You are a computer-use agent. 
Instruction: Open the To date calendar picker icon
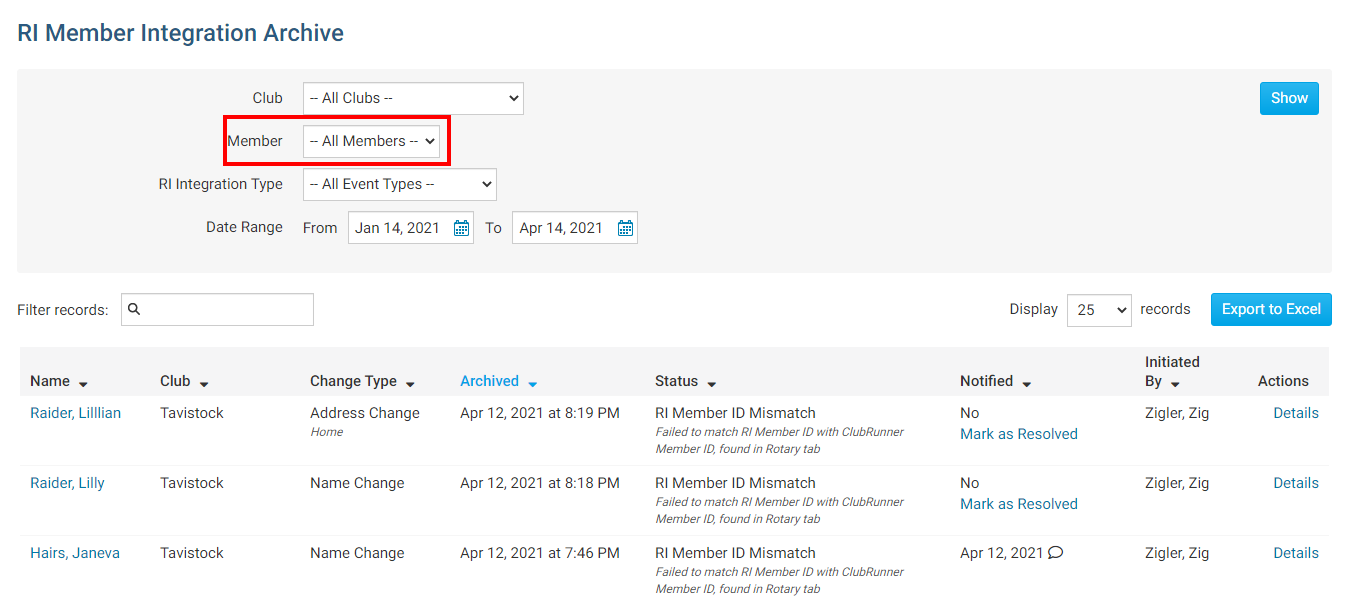(x=625, y=228)
